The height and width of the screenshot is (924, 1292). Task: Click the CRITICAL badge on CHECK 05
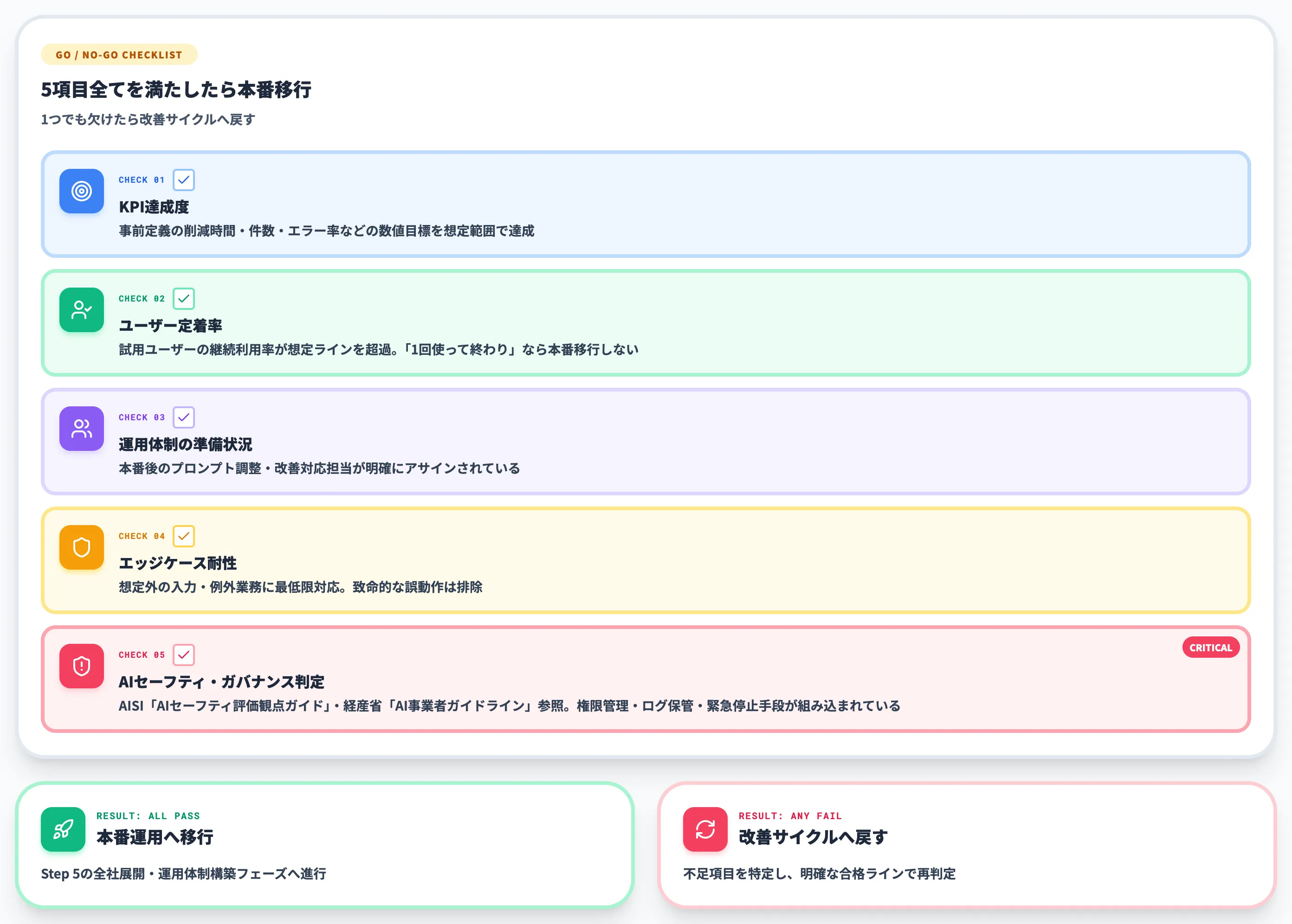[1211, 648]
